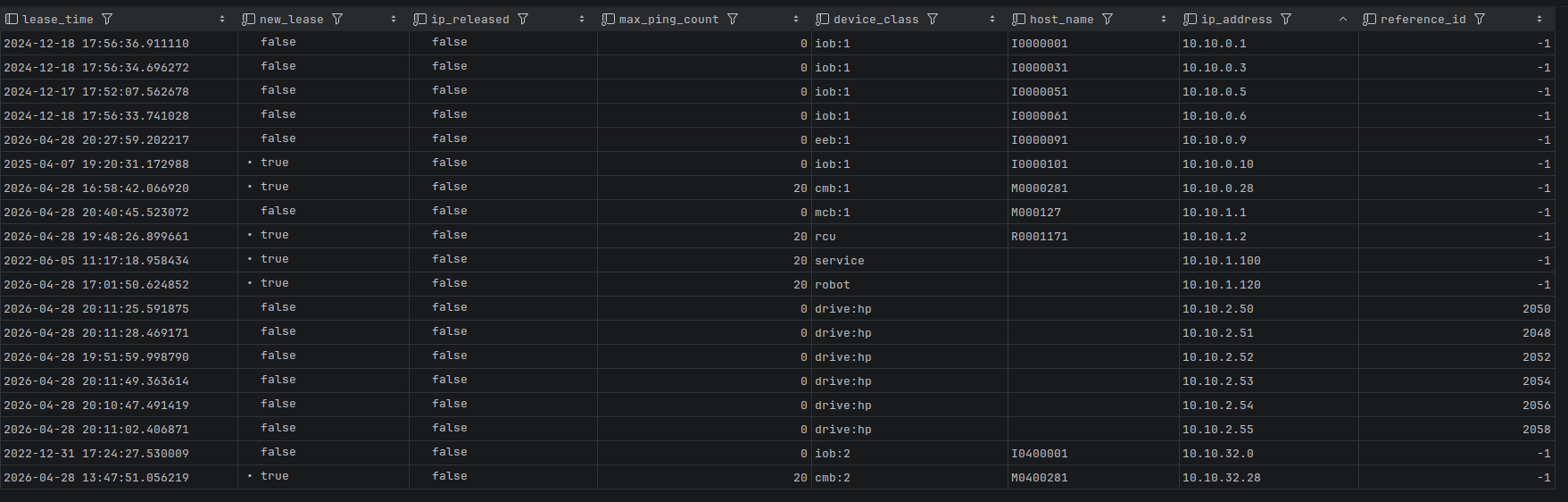Click host name cell R0001171
The width and height of the screenshot is (1568, 502).
point(1039,237)
